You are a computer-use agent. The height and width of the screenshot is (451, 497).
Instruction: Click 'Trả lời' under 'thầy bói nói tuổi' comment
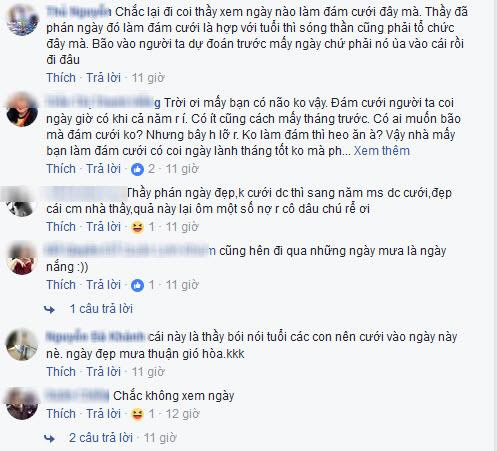(x=103, y=372)
